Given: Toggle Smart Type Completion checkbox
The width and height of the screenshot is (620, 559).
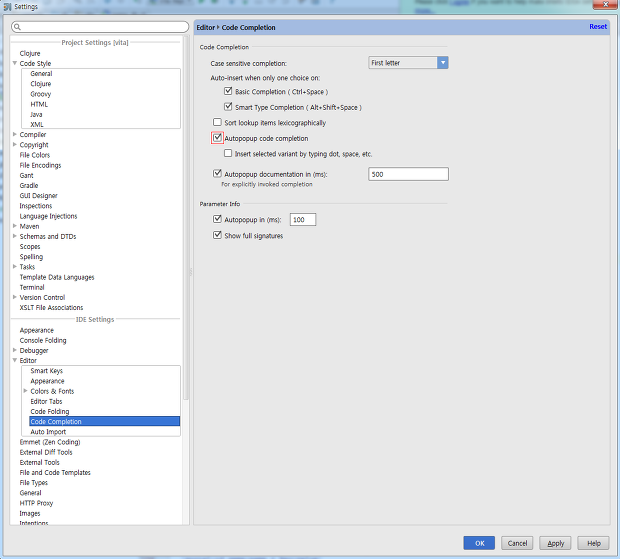Looking at the screenshot, I should click(228, 107).
